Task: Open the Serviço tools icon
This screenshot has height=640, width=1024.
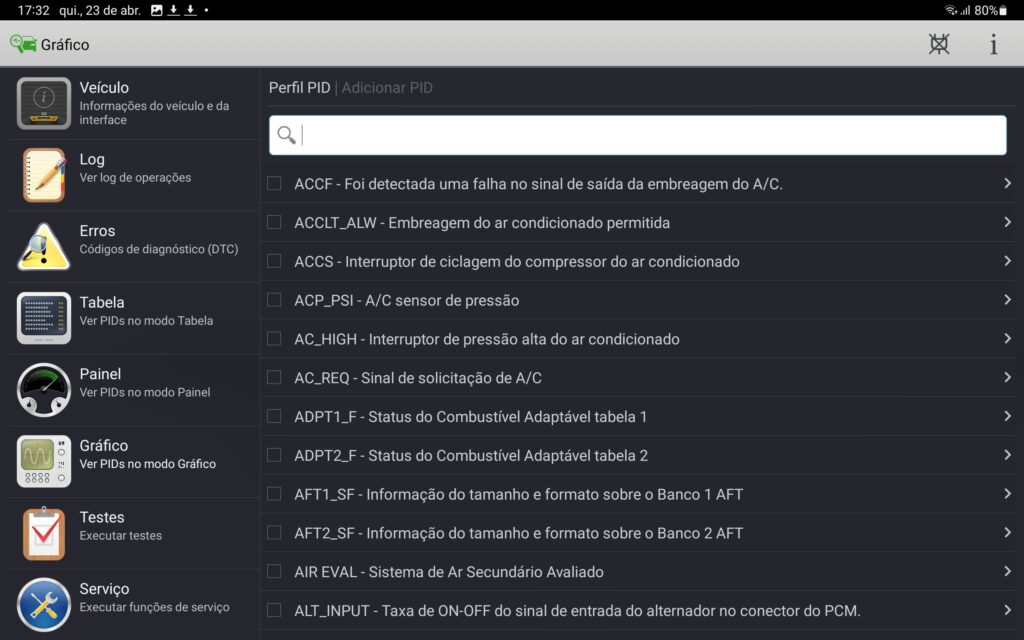Action: click(44, 604)
